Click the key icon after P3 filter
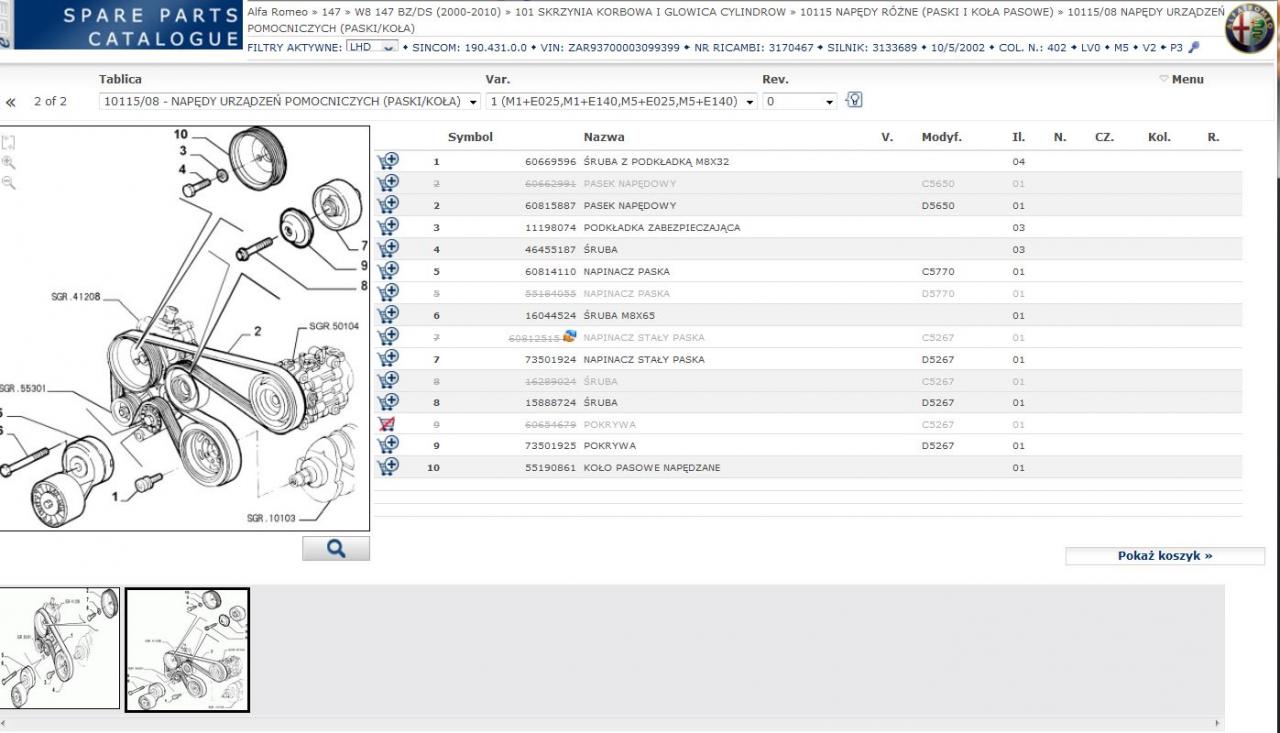This screenshot has height=733, width=1280. click(x=1193, y=47)
